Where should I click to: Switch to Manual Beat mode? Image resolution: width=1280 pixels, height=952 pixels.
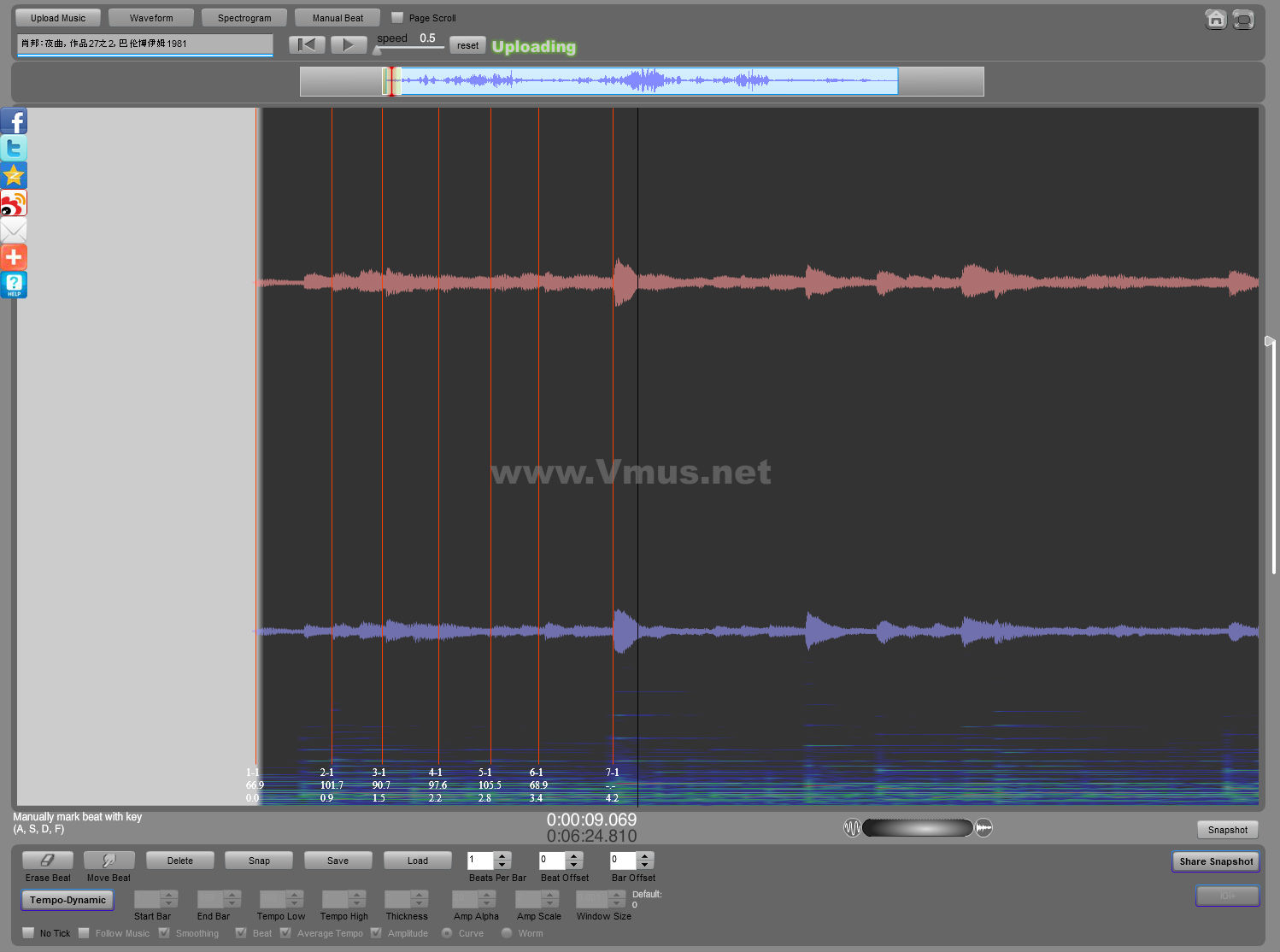pyautogui.click(x=338, y=18)
